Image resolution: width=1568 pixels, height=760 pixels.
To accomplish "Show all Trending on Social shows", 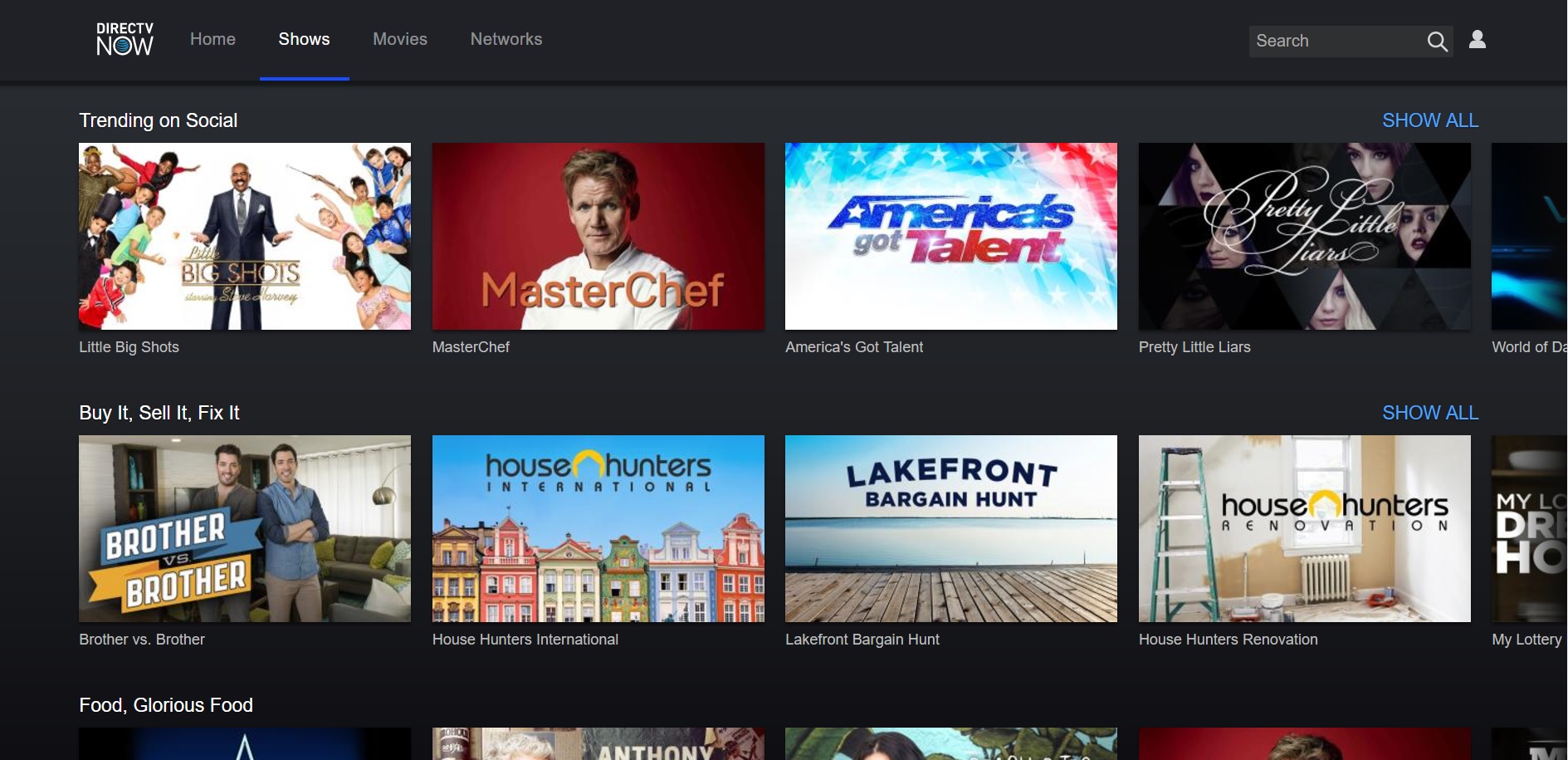I will (x=1429, y=120).
